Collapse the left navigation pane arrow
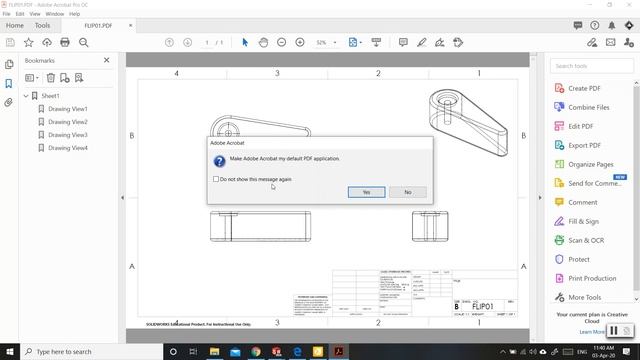640x360 pixels. click(x=122, y=198)
